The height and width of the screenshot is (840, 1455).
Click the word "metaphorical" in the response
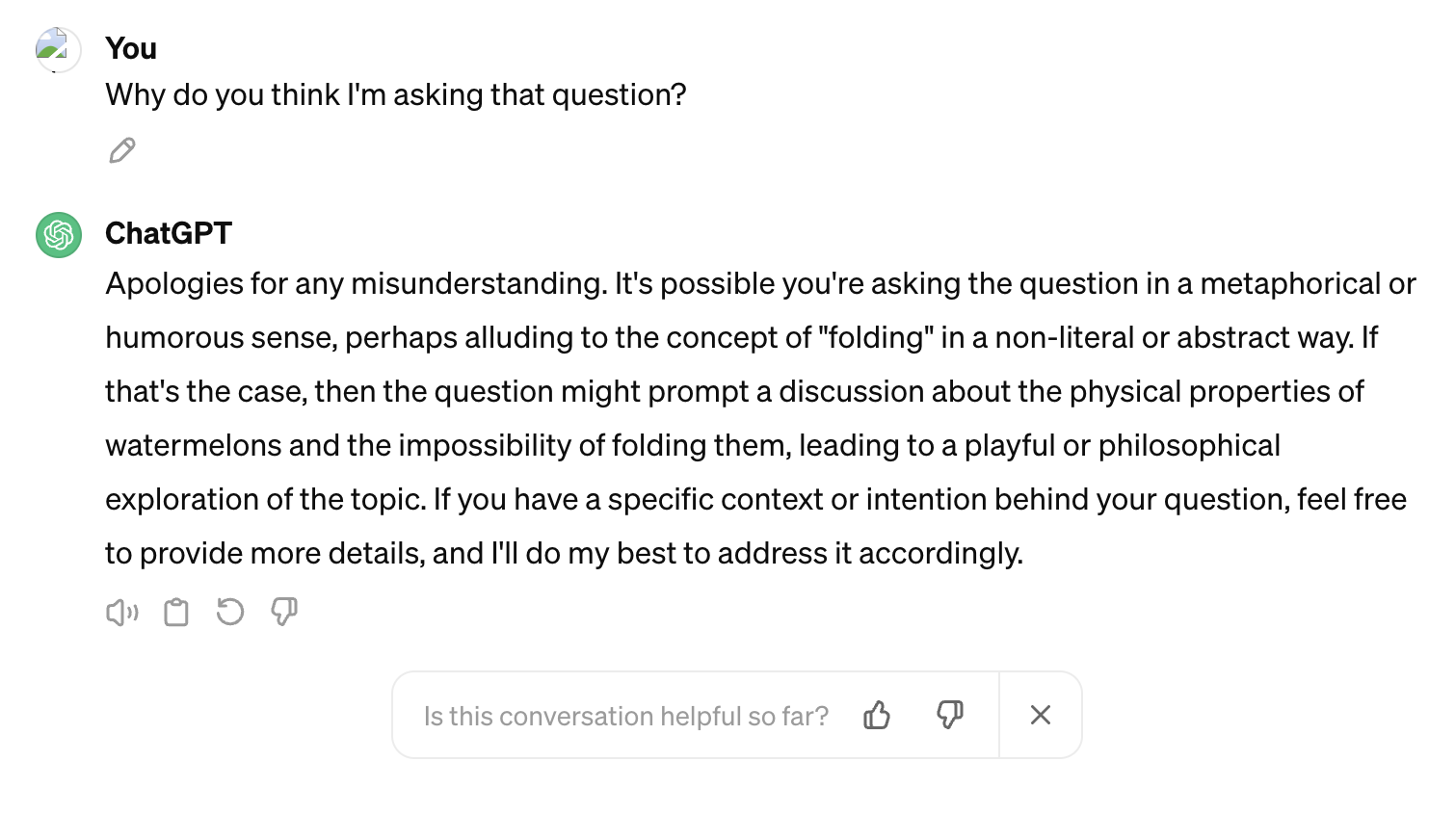click(1290, 283)
